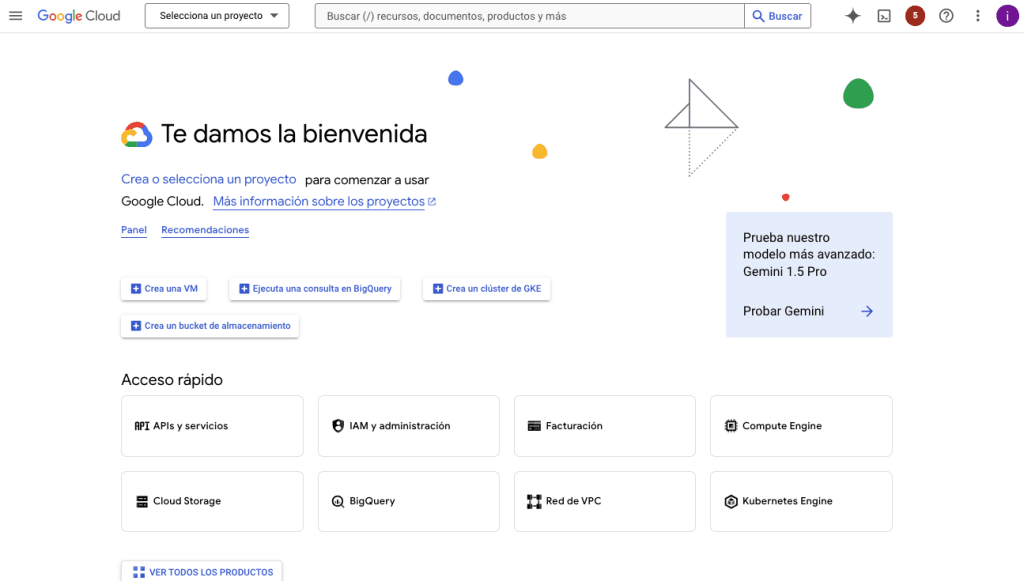
Task: Switch to the Panel tab
Action: tap(134, 230)
